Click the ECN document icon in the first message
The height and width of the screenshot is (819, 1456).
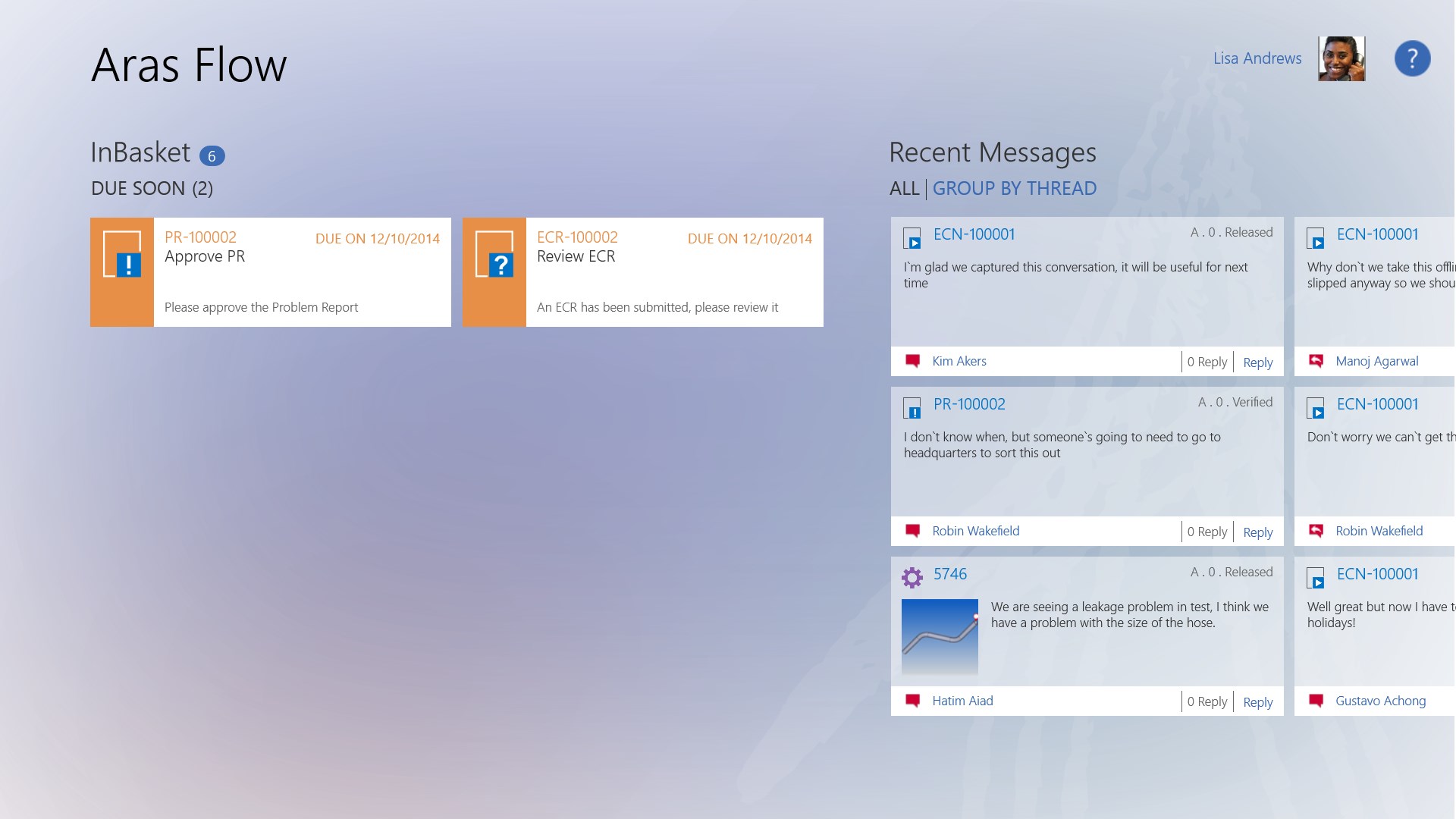pyautogui.click(x=912, y=238)
